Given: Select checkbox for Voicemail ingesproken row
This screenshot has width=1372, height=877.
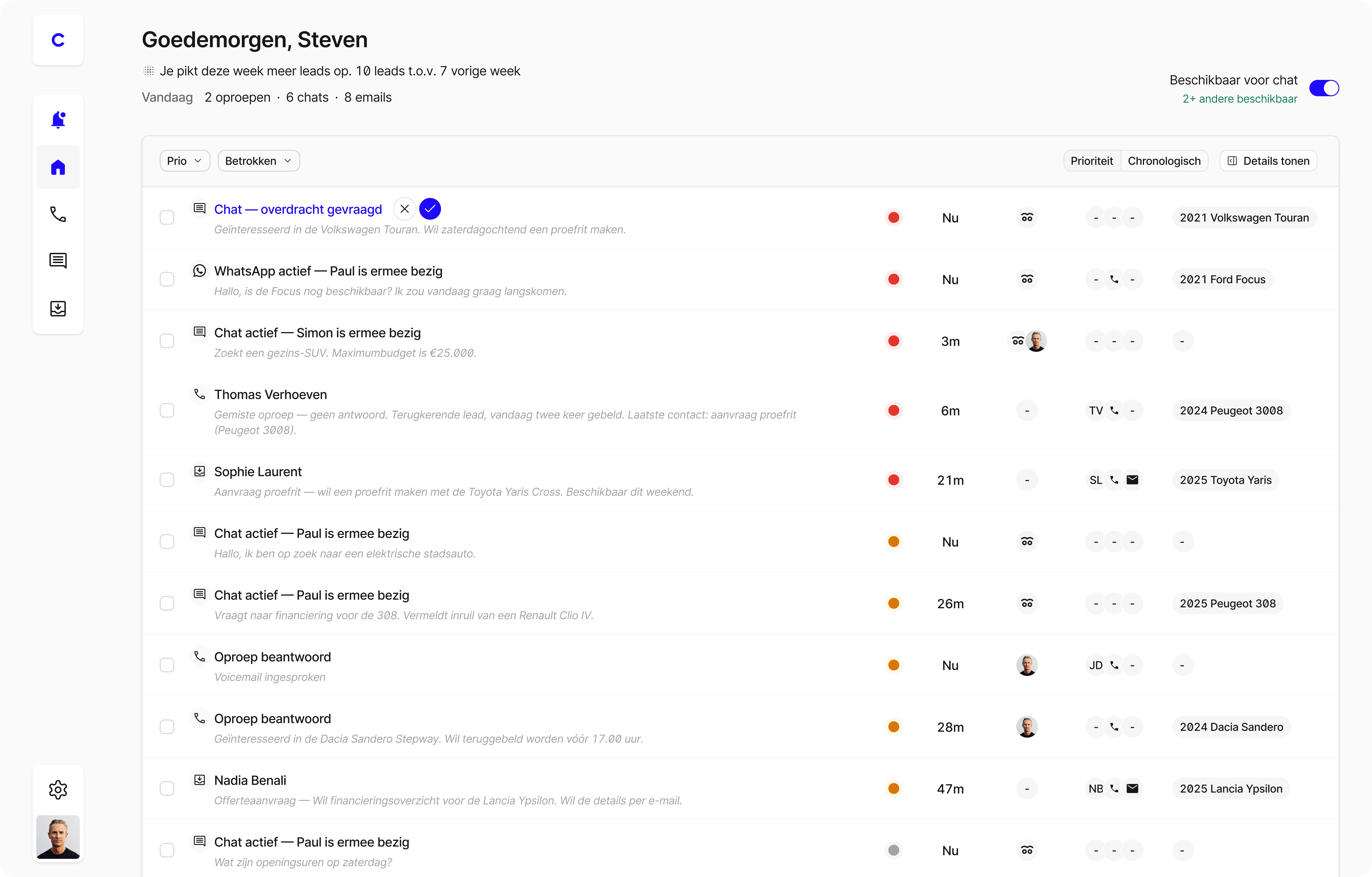Looking at the screenshot, I should (167, 665).
